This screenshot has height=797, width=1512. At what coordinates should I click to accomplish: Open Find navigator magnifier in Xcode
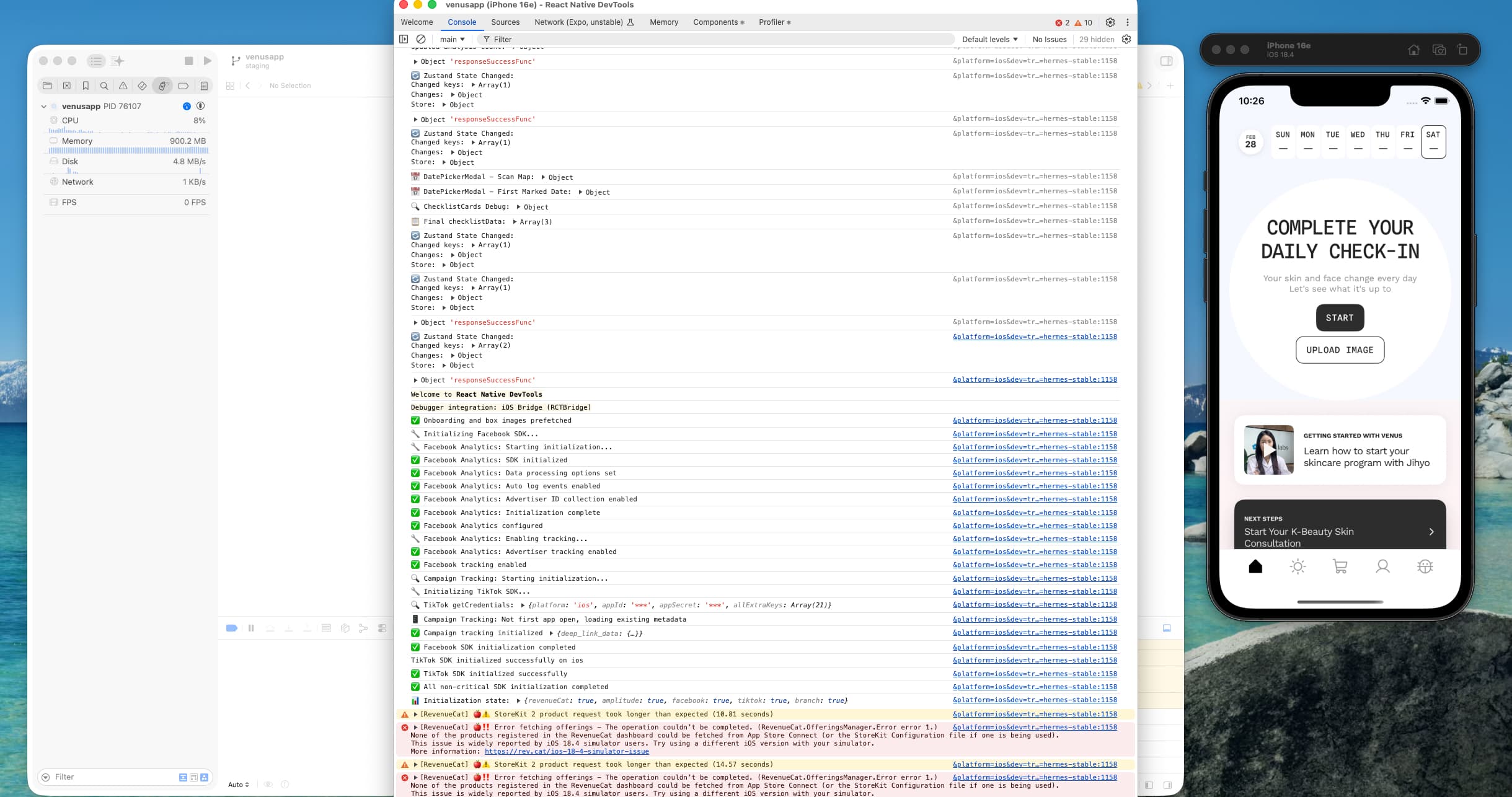pos(104,86)
